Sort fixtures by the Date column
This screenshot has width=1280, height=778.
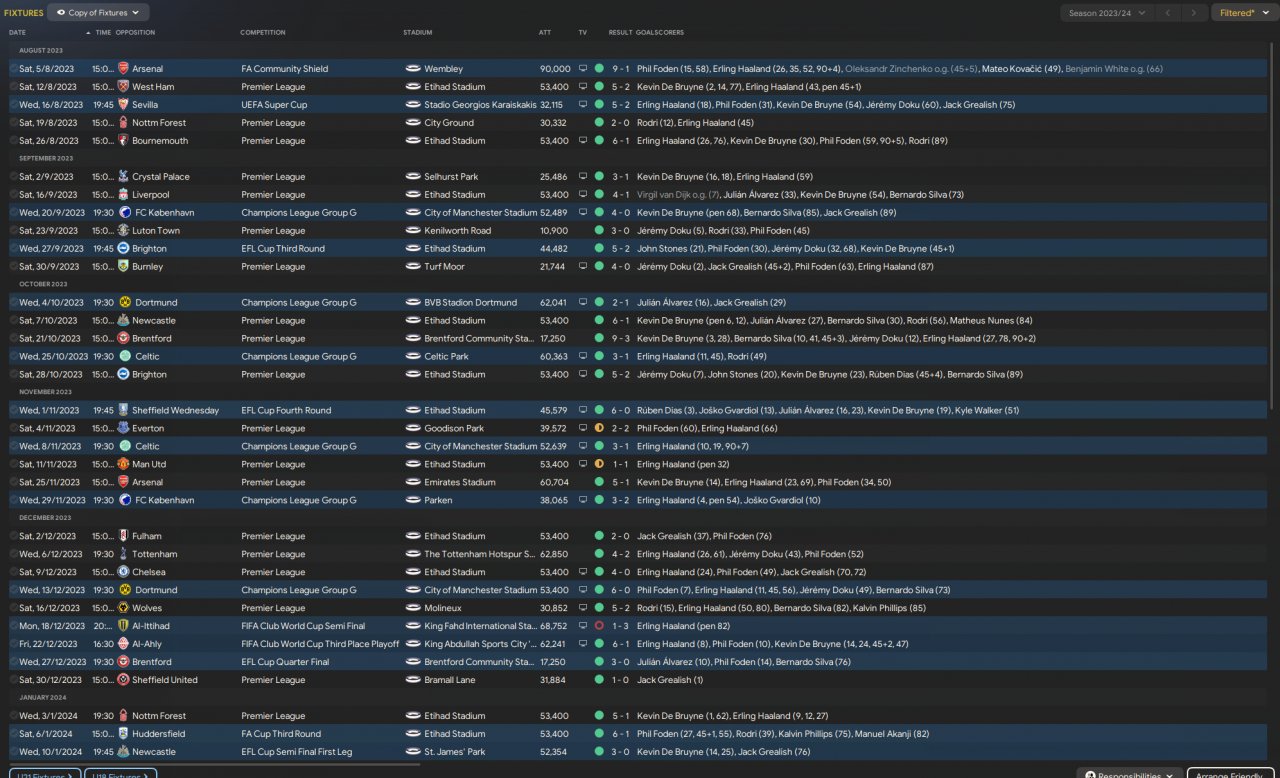click(x=18, y=33)
